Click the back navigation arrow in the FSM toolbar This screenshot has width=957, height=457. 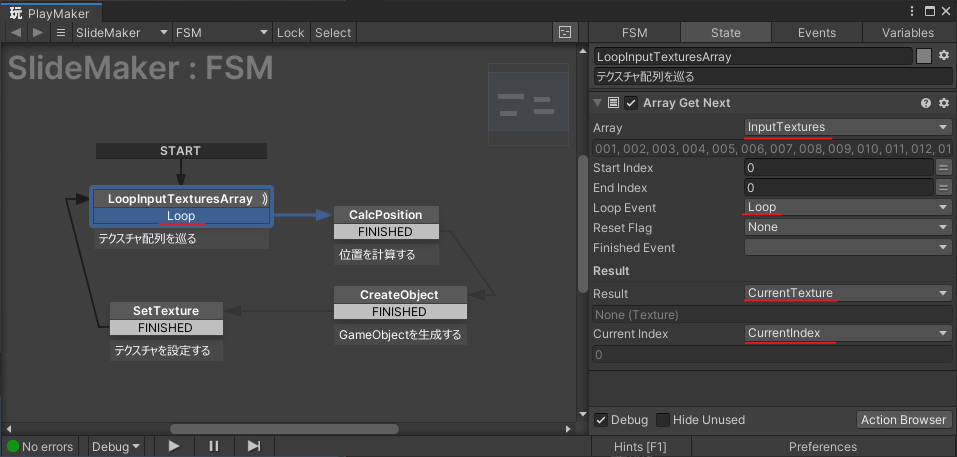coord(16,33)
